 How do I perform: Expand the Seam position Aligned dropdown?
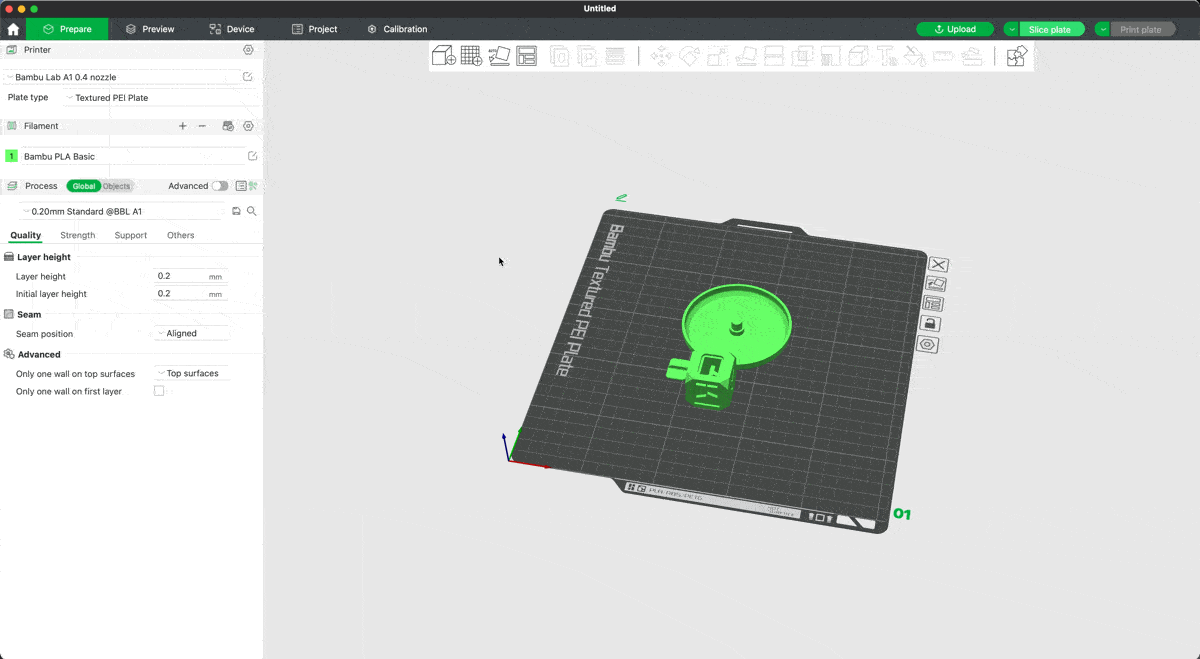pos(192,333)
